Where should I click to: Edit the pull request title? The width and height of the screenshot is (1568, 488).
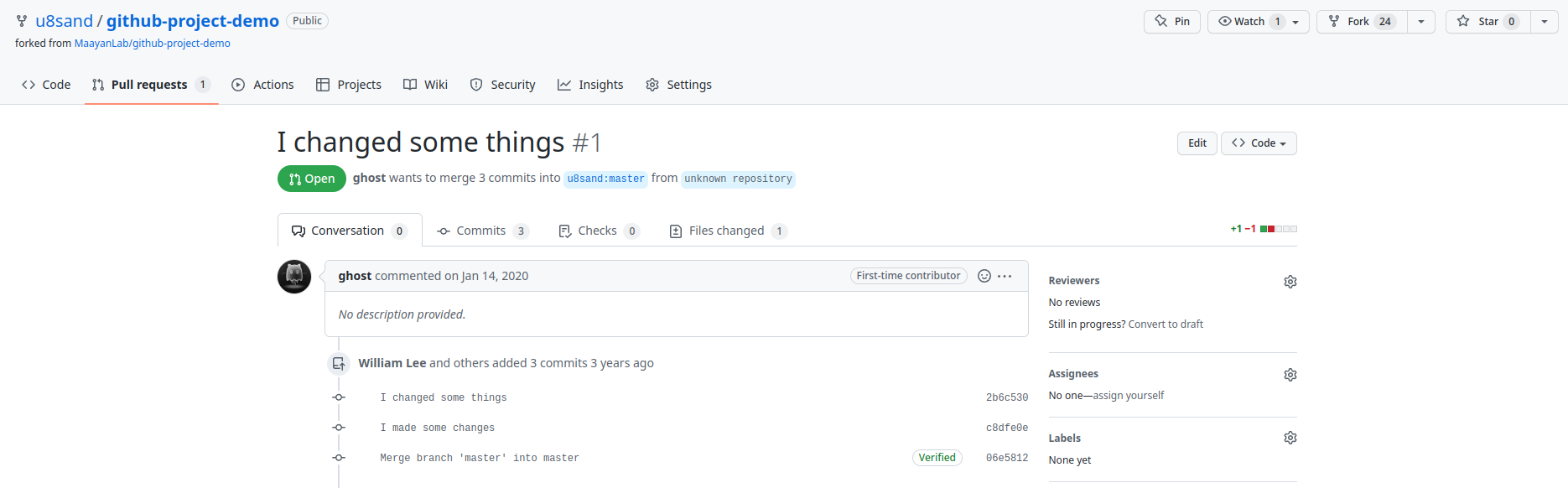click(x=1197, y=143)
